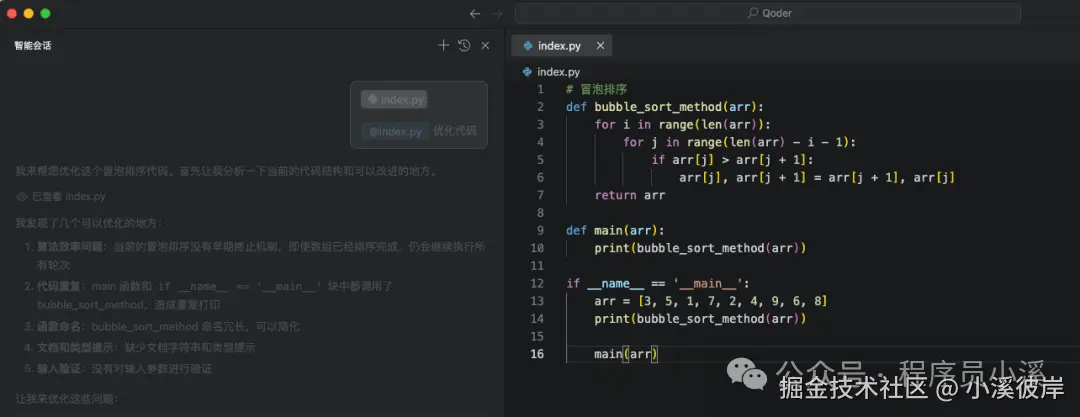Click the macOS green fullscreen button

[x=45, y=13]
